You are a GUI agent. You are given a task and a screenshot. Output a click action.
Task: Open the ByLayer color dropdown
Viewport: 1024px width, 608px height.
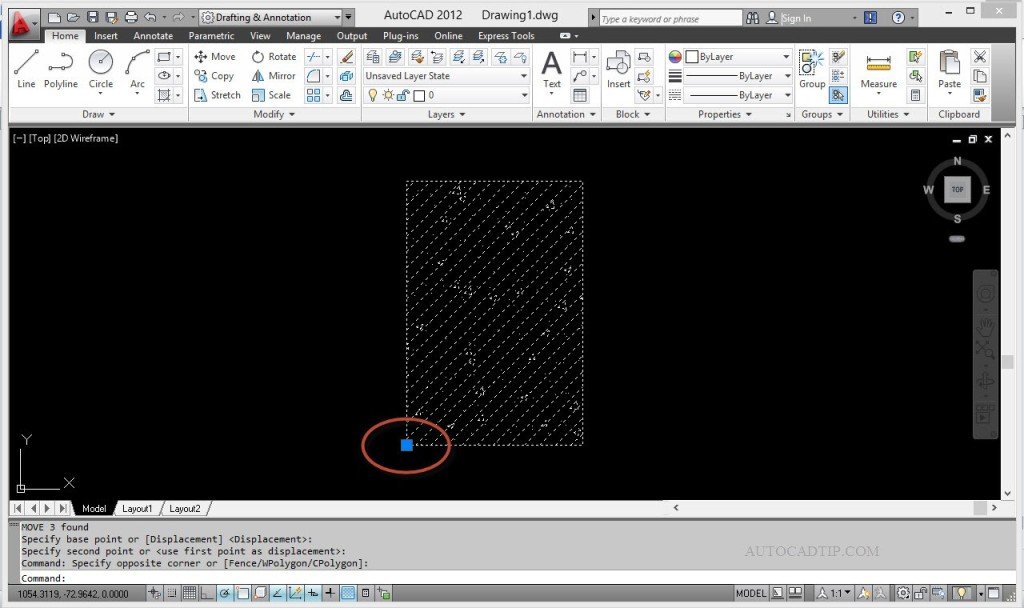pos(738,57)
